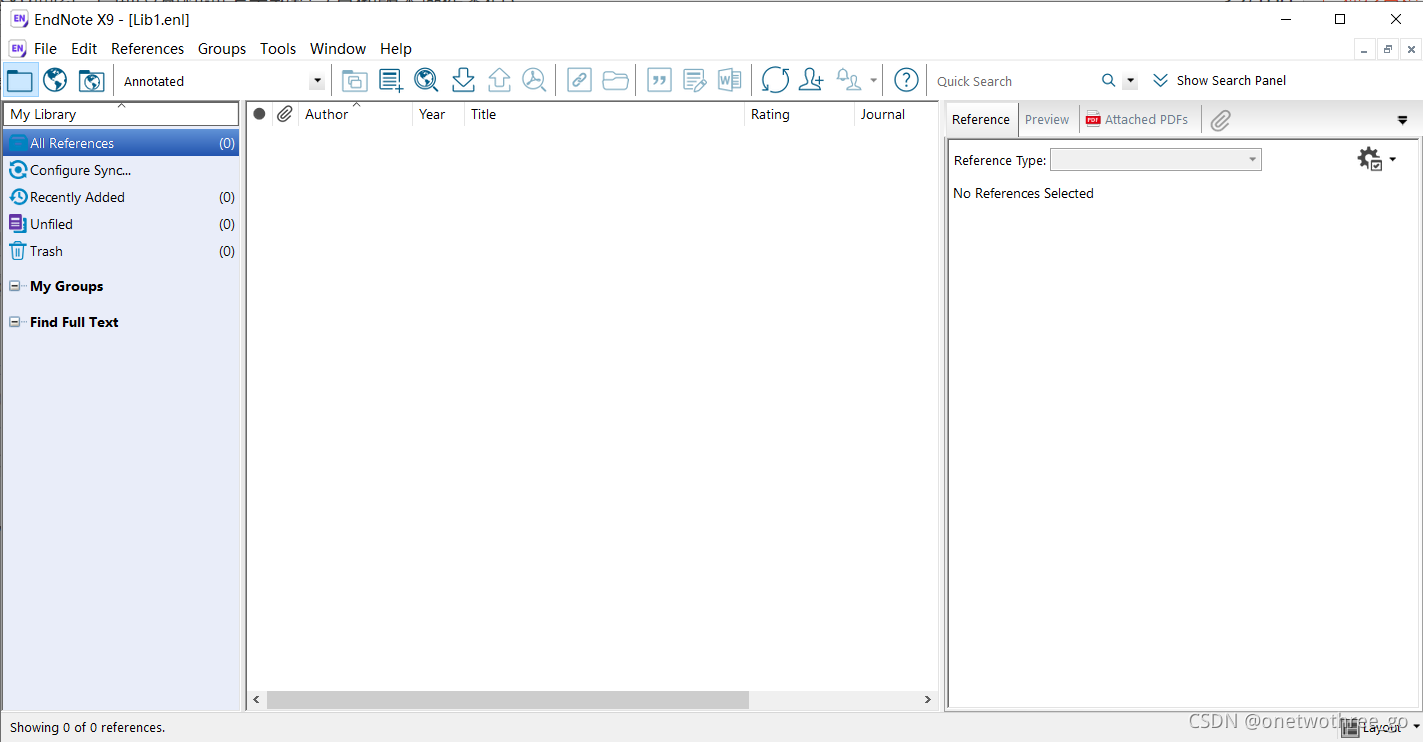The height and width of the screenshot is (742, 1423).
Task: Open the Help menu
Action: click(396, 49)
